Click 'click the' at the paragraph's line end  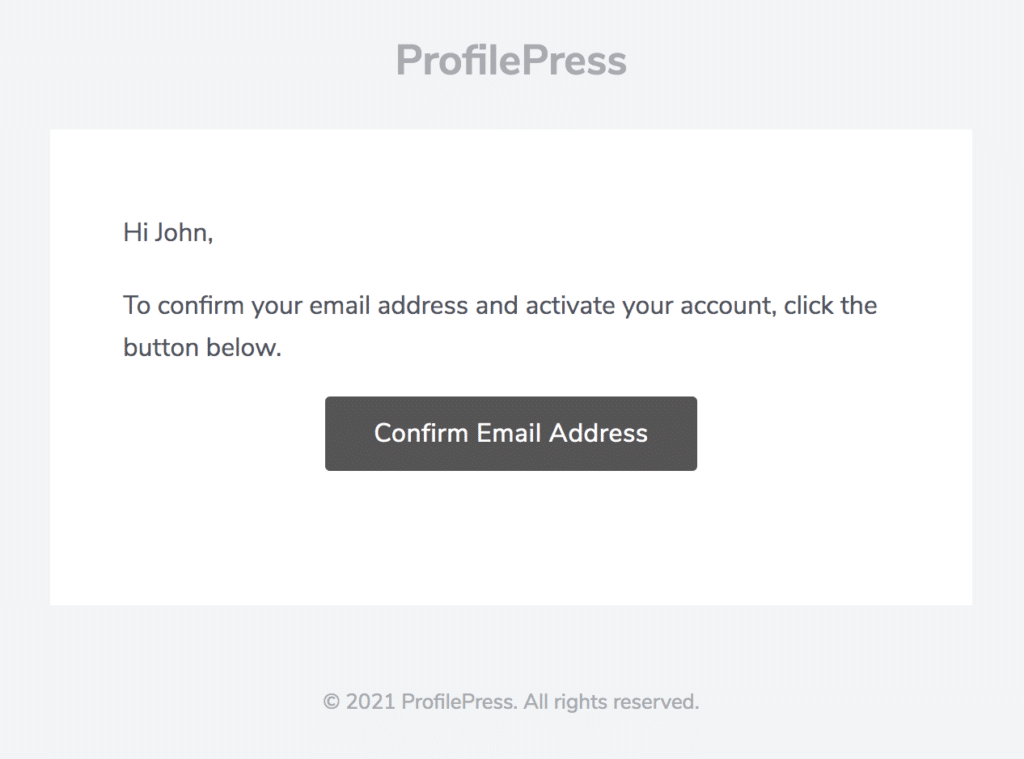click(830, 306)
